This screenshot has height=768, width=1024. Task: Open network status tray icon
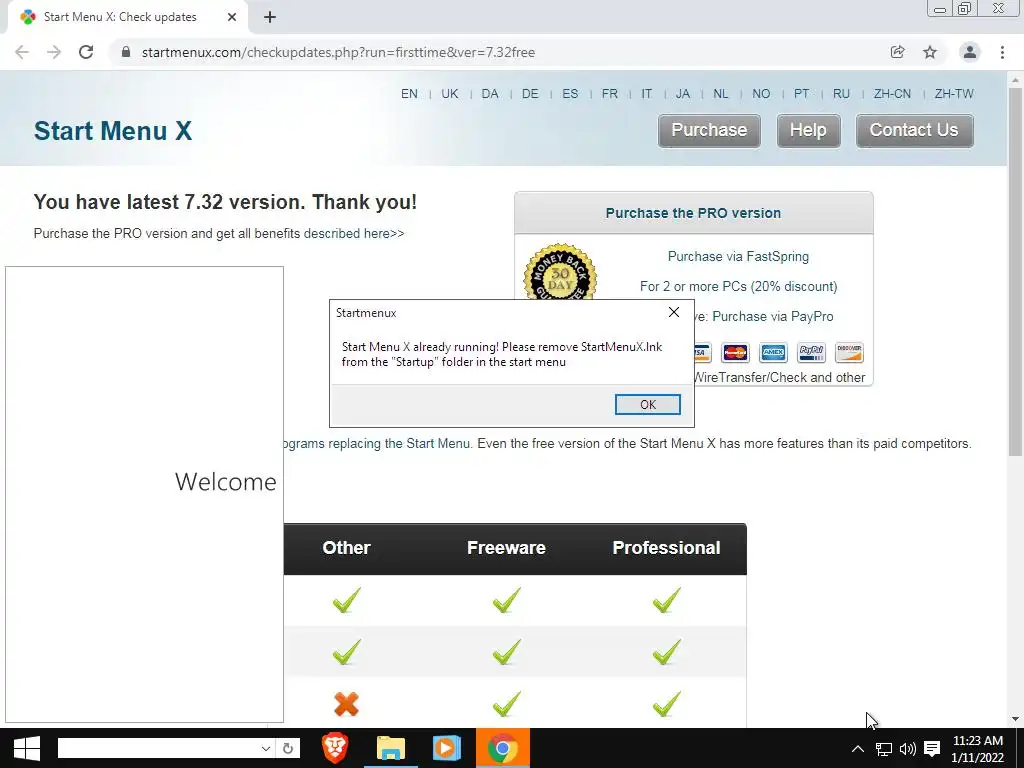pos(884,749)
